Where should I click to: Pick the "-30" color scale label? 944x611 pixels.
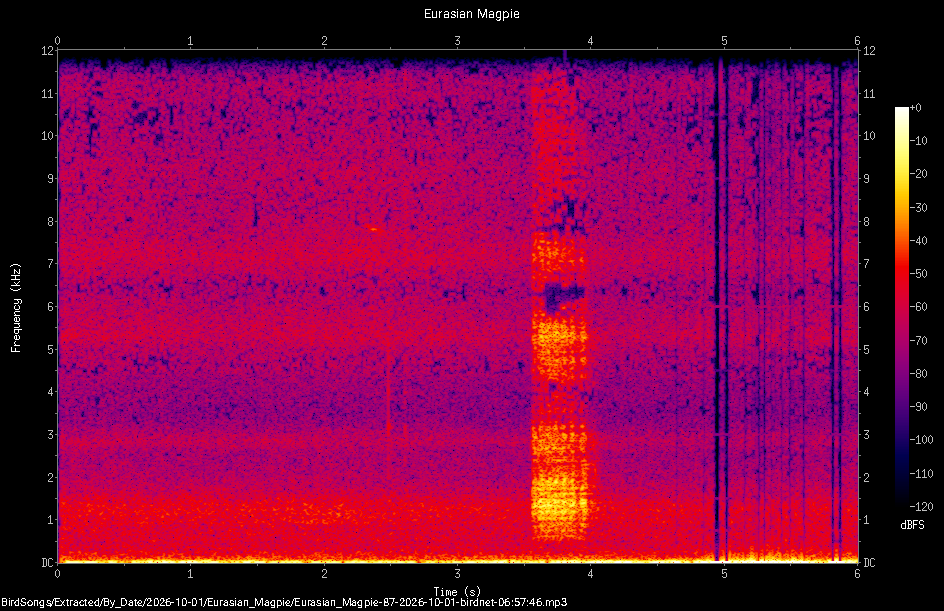pyautogui.click(x=918, y=208)
